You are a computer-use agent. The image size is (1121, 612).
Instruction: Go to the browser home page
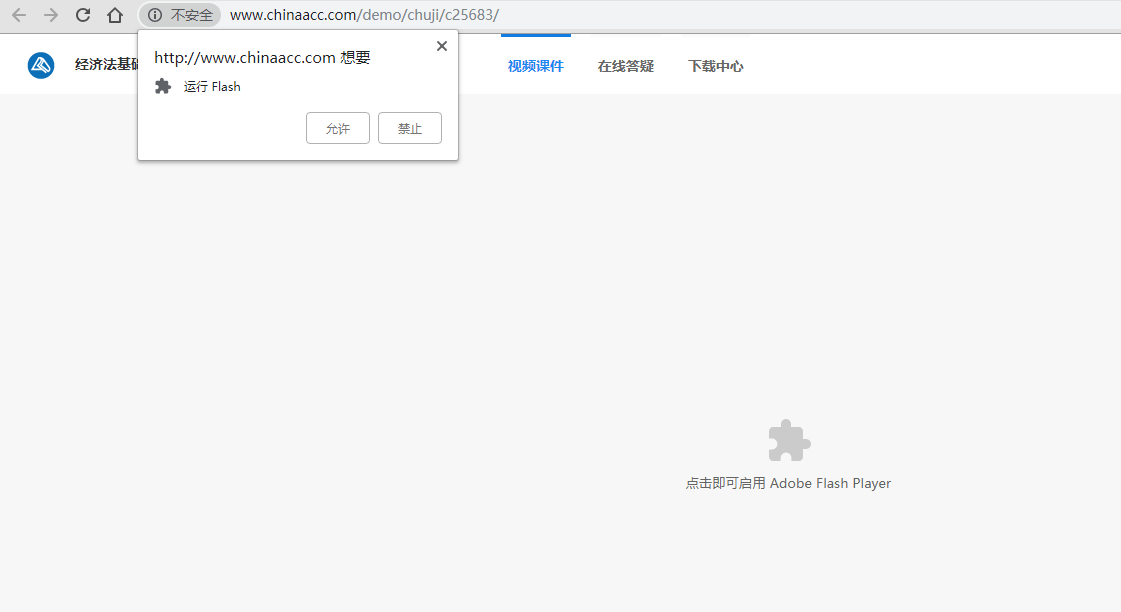tap(115, 15)
